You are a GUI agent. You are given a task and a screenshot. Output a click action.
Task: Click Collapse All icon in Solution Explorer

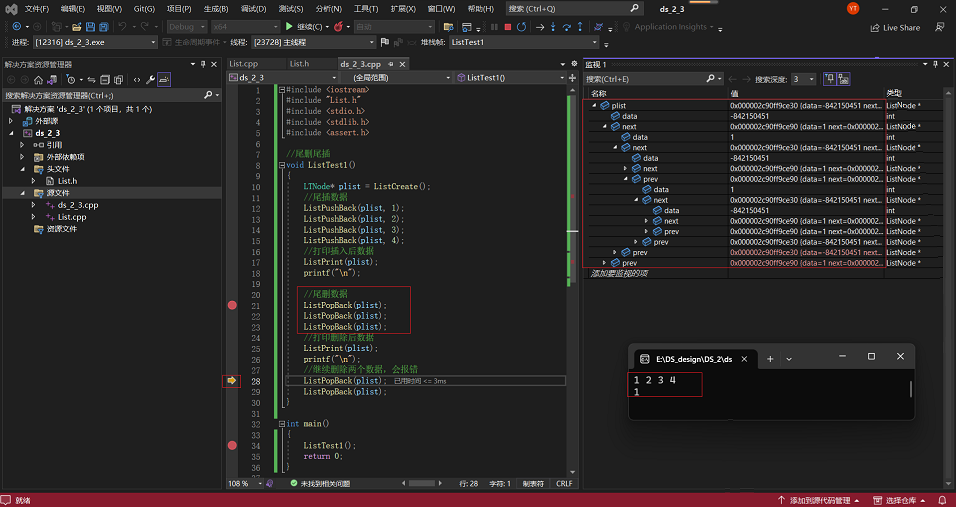click(x=105, y=80)
